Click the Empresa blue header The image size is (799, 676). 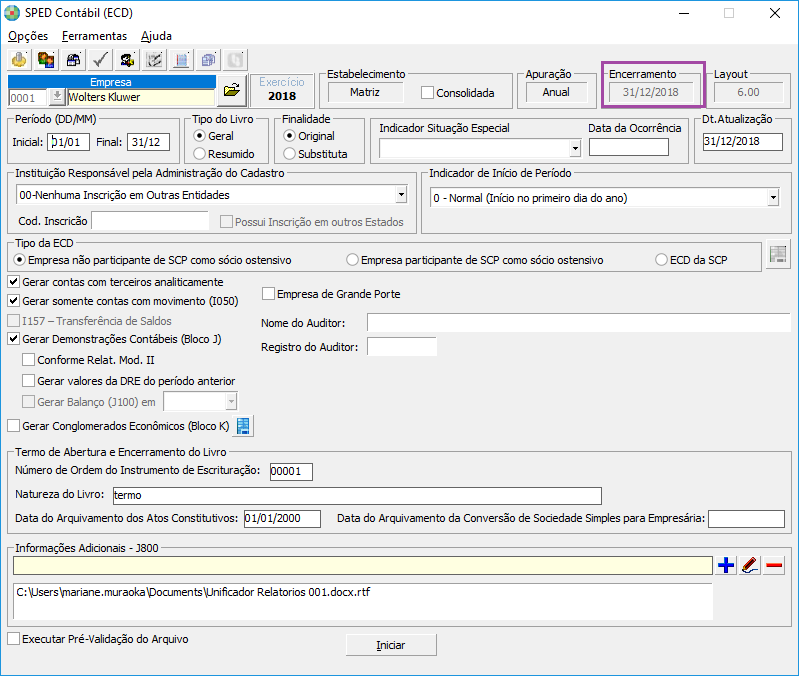(112, 82)
